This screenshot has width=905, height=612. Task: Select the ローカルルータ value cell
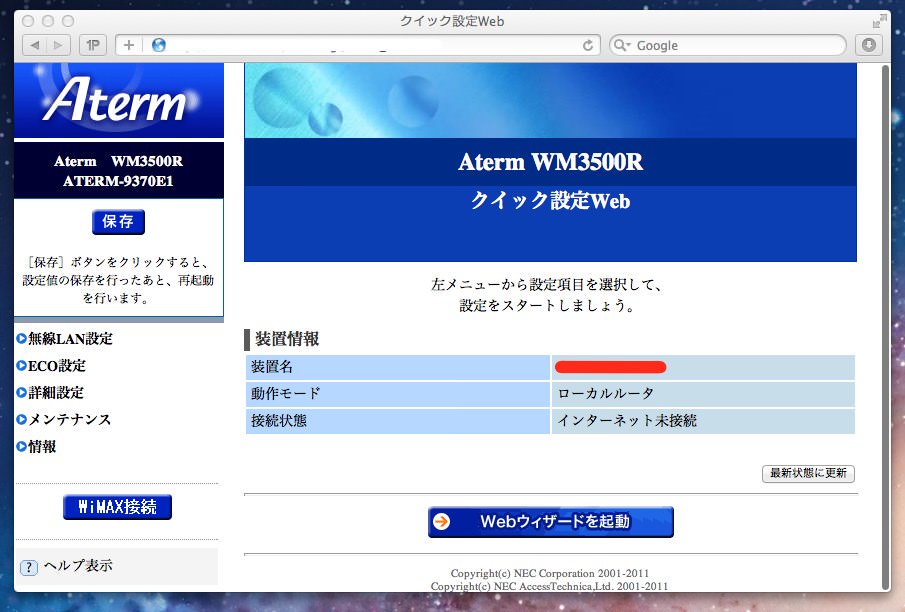(703, 394)
